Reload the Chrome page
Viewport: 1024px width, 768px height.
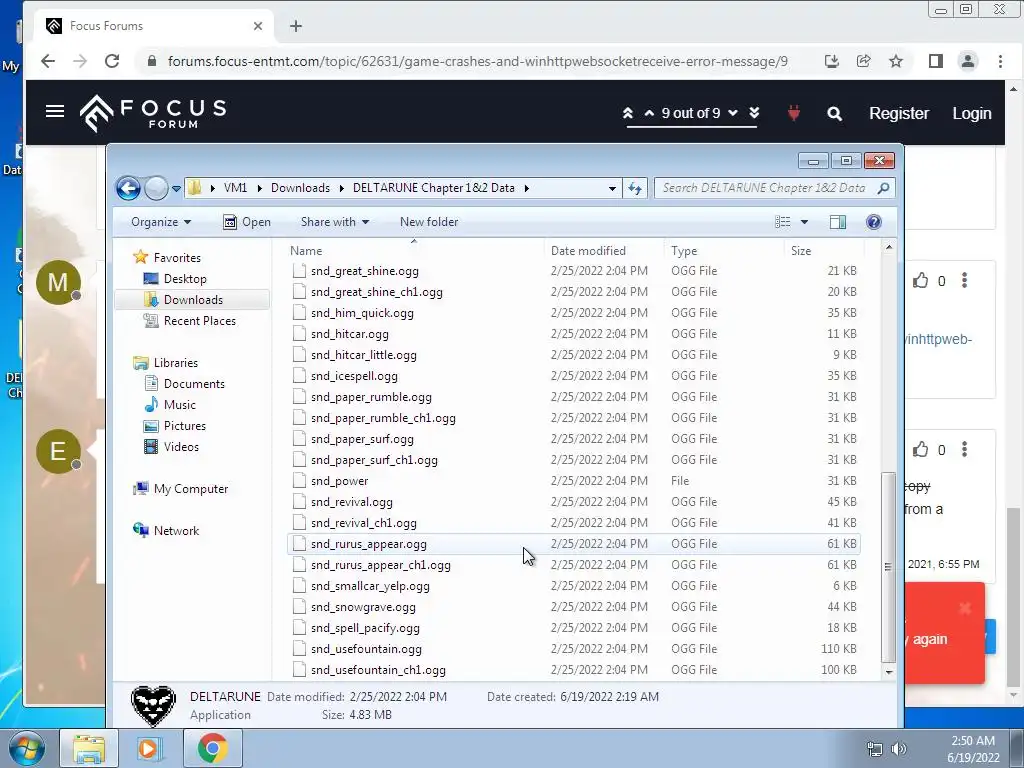click(112, 61)
